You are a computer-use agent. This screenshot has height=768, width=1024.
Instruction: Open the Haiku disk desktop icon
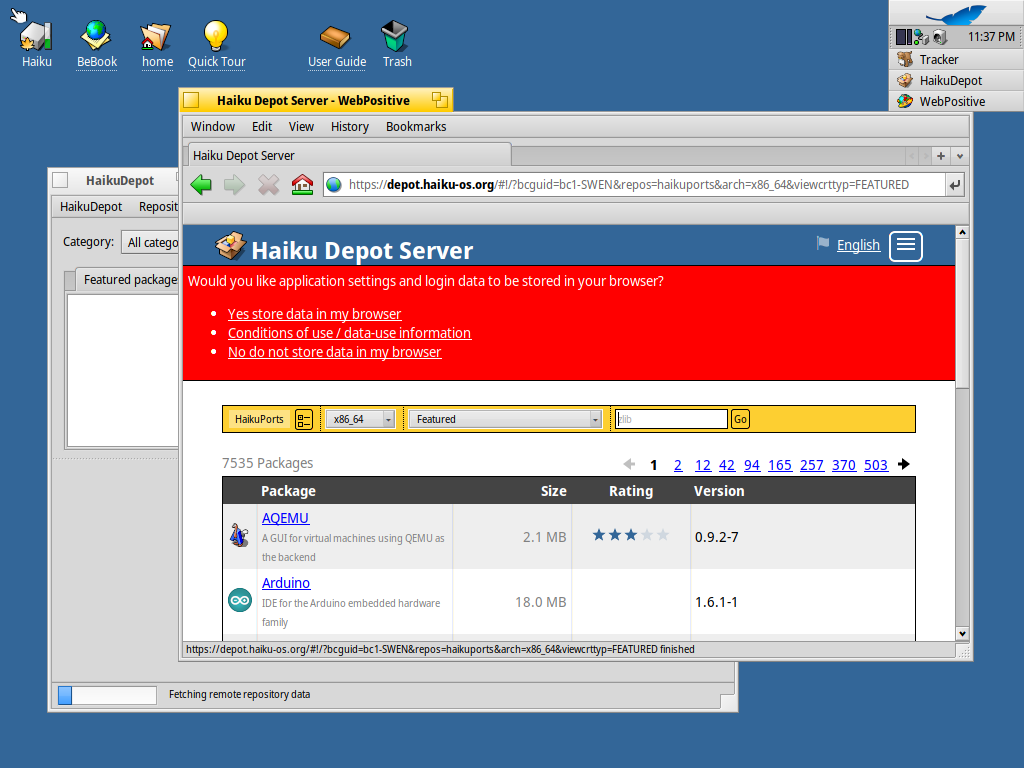(37, 36)
